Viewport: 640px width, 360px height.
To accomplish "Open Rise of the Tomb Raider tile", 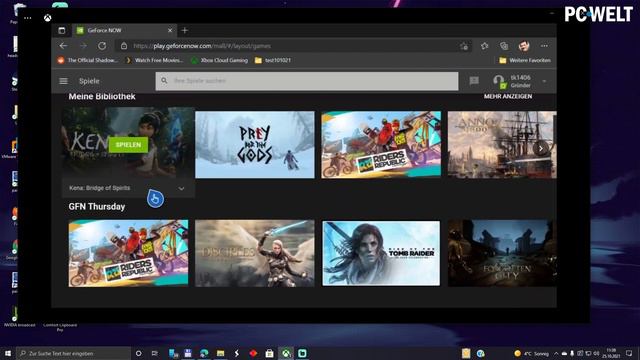I will (381, 253).
